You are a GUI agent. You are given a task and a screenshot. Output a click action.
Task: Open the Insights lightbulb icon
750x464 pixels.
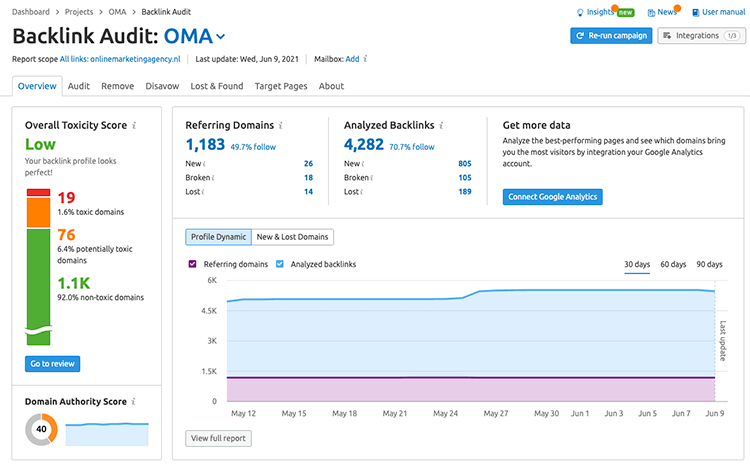pos(580,12)
